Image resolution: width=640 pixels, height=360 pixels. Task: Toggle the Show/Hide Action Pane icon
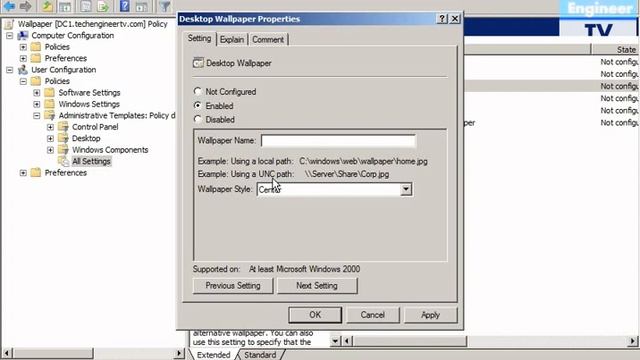[141, 6]
